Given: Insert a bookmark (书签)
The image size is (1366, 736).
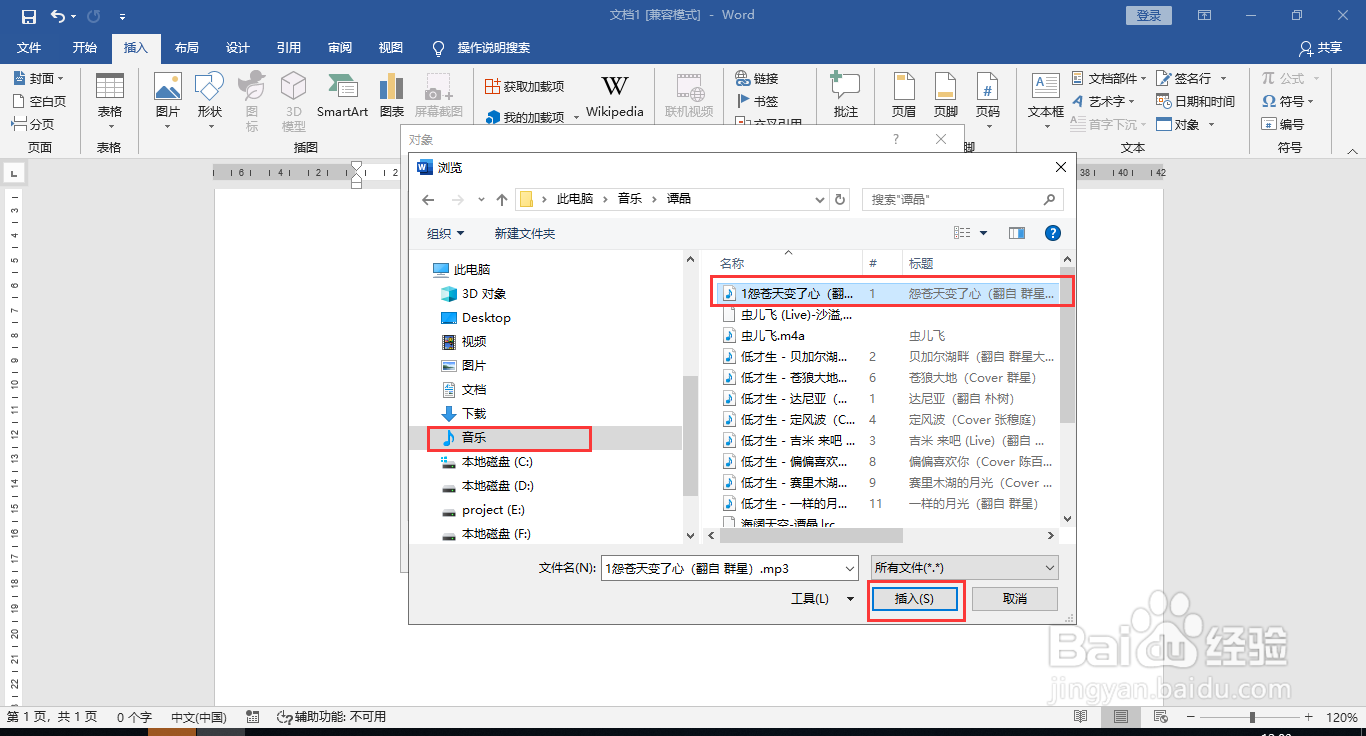Looking at the screenshot, I should coord(757,101).
